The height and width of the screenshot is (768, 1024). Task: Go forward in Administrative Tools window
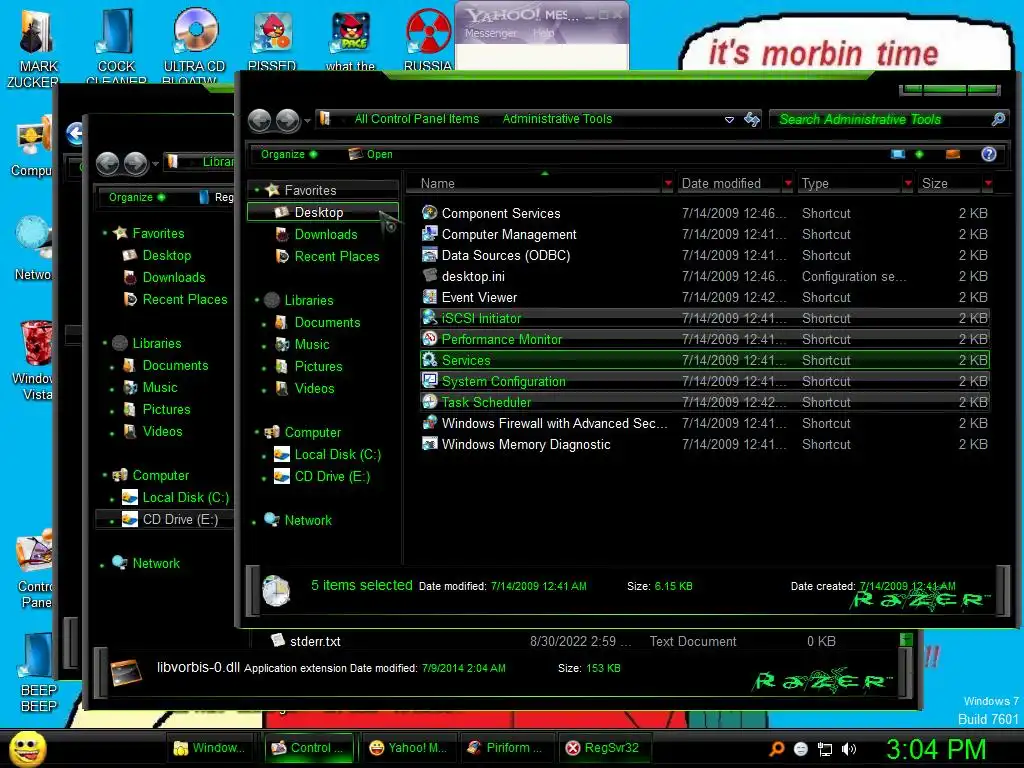click(x=287, y=120)
